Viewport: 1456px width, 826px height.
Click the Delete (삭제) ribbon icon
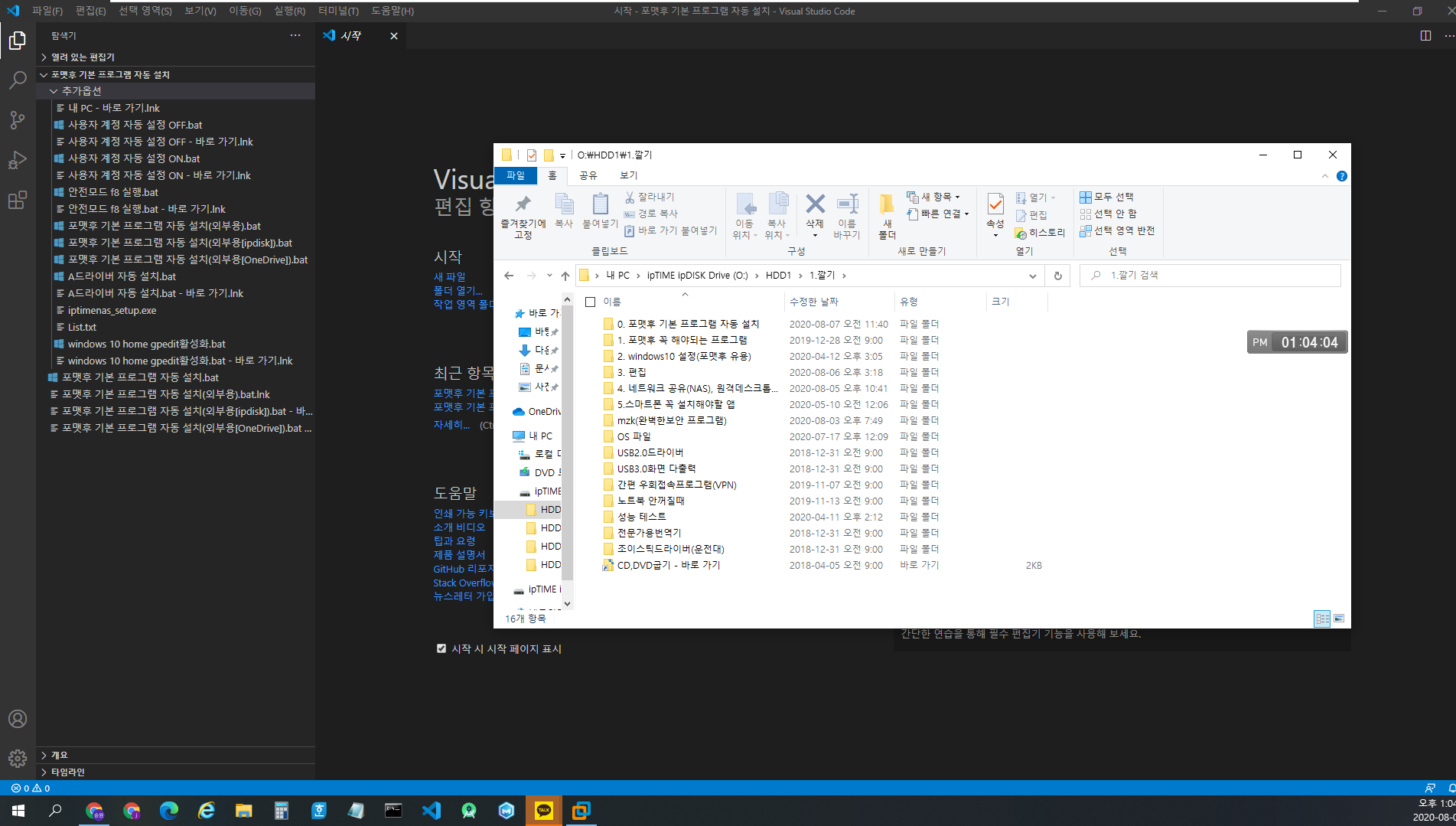pos(815,214)
